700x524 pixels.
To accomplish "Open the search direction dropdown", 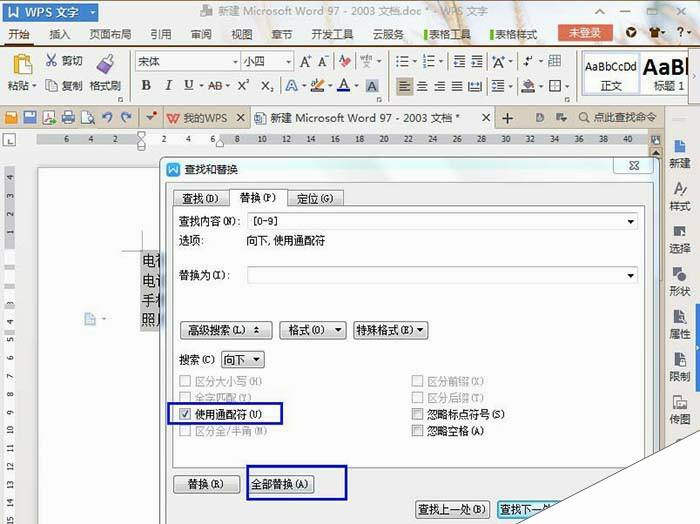I will coord(243,360).
